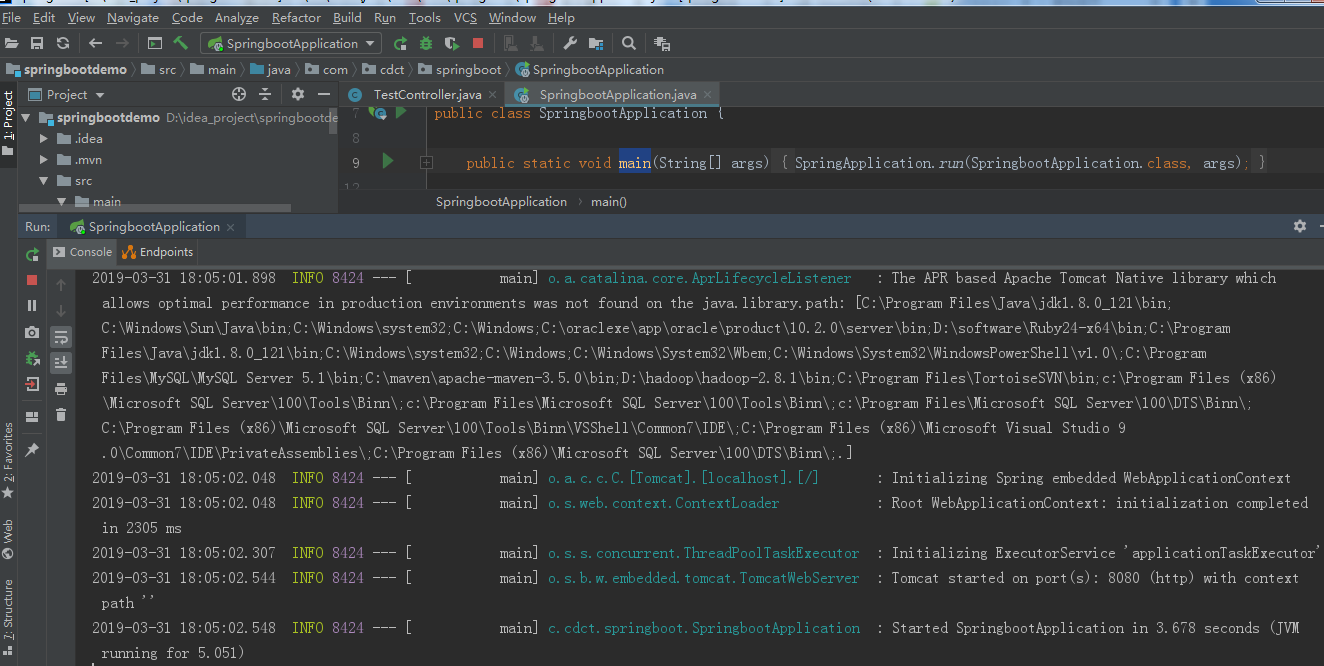
Task: Open the SpringbootApplication run configuration dropdown
Action: click(291, 43)
